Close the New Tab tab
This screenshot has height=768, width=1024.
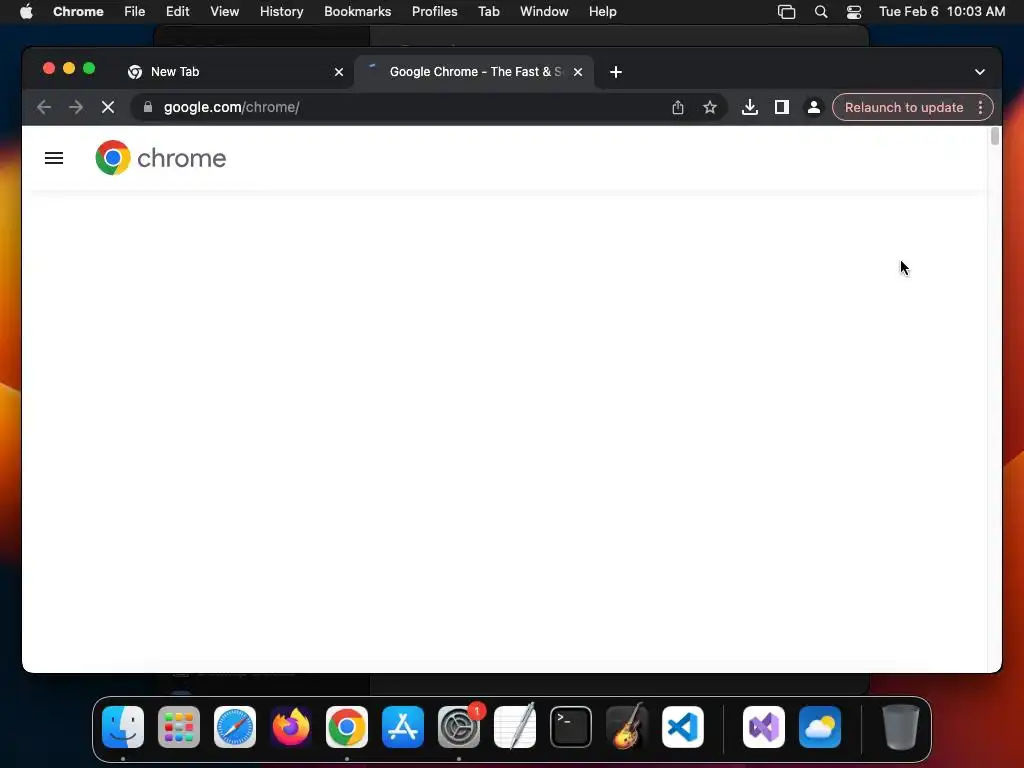point(339,72)
